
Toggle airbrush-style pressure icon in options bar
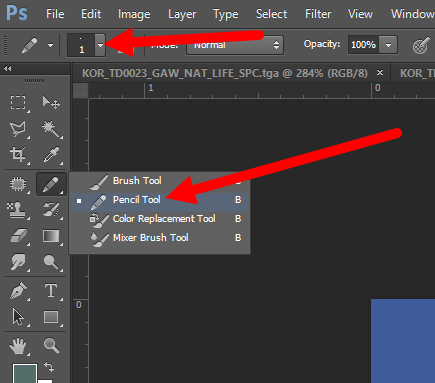click(x=421, y=45)
